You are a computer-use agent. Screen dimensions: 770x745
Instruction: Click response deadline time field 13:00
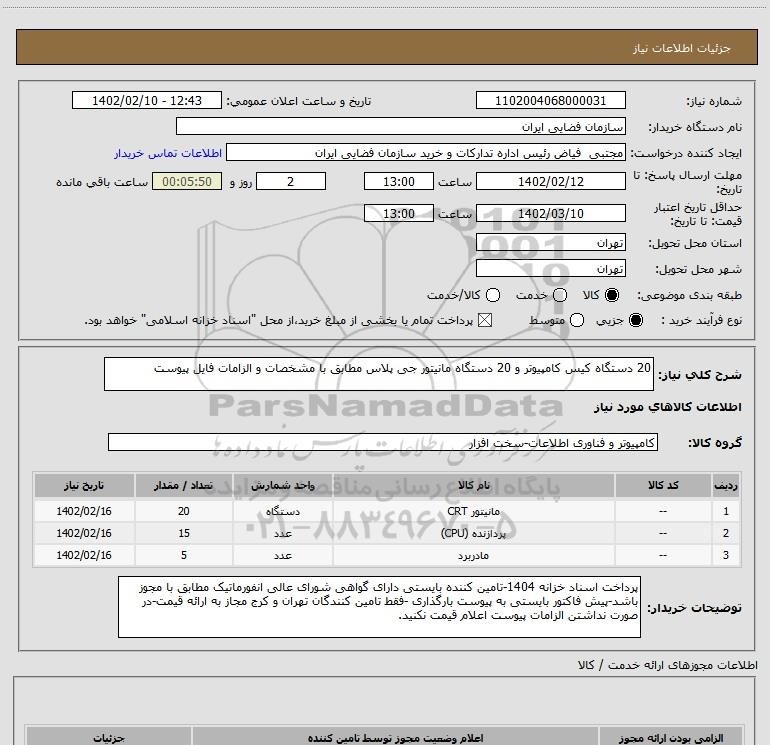(399, 181)
